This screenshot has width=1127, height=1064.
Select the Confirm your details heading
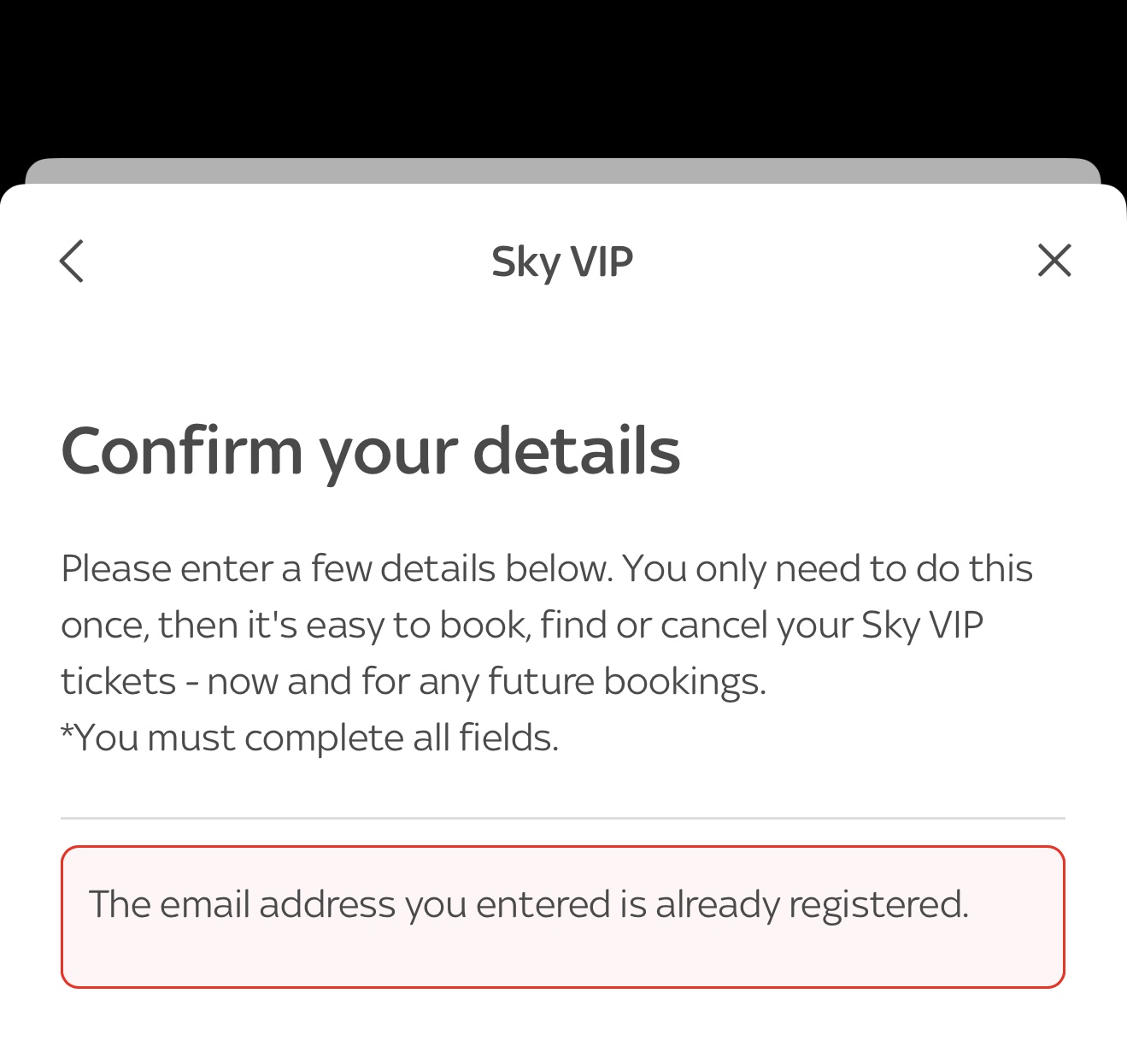tap(371, 449)
